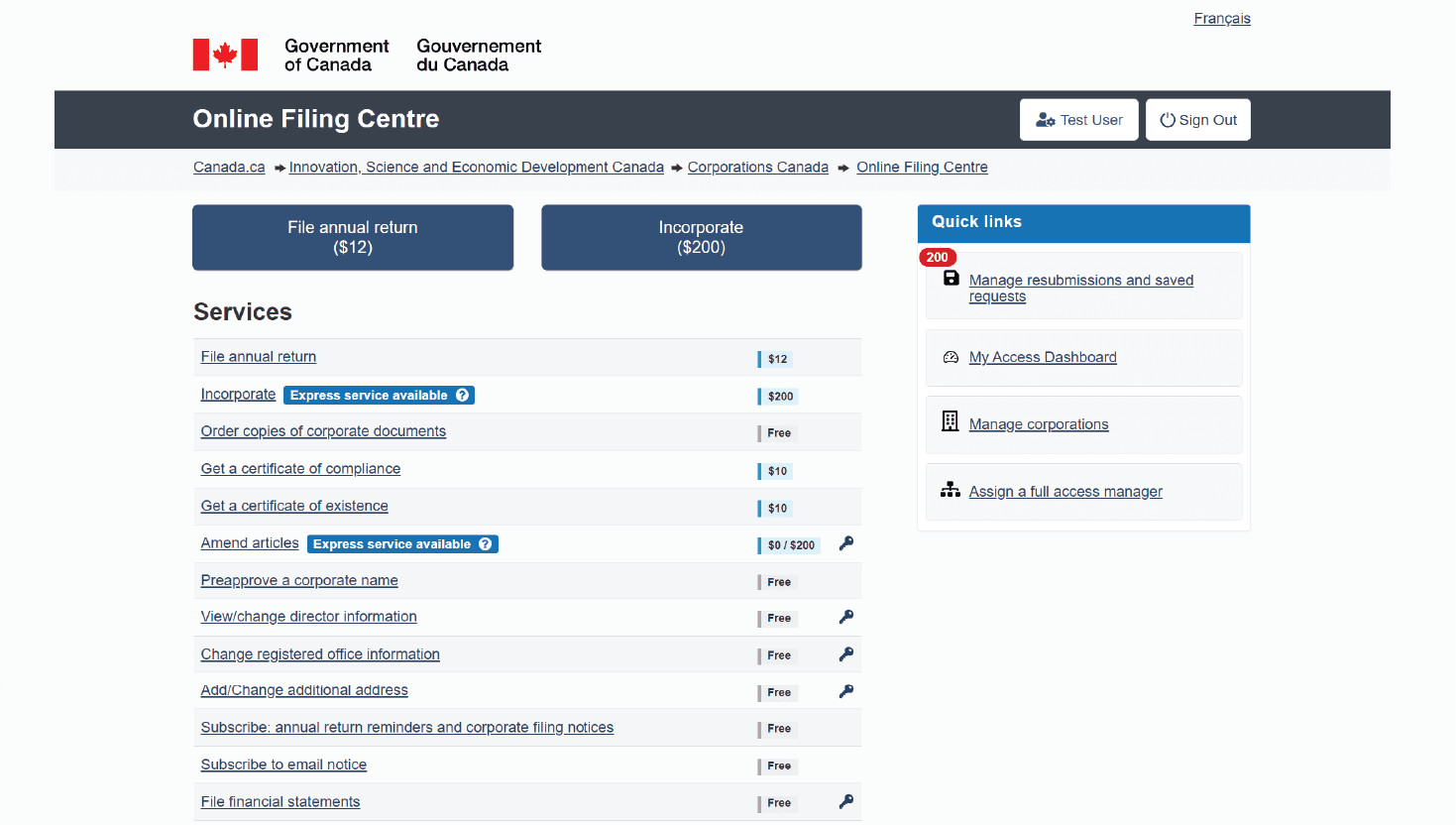Open the help icon on Incorporate's Express service badge
1456x826 pixels.
point(462,395)
